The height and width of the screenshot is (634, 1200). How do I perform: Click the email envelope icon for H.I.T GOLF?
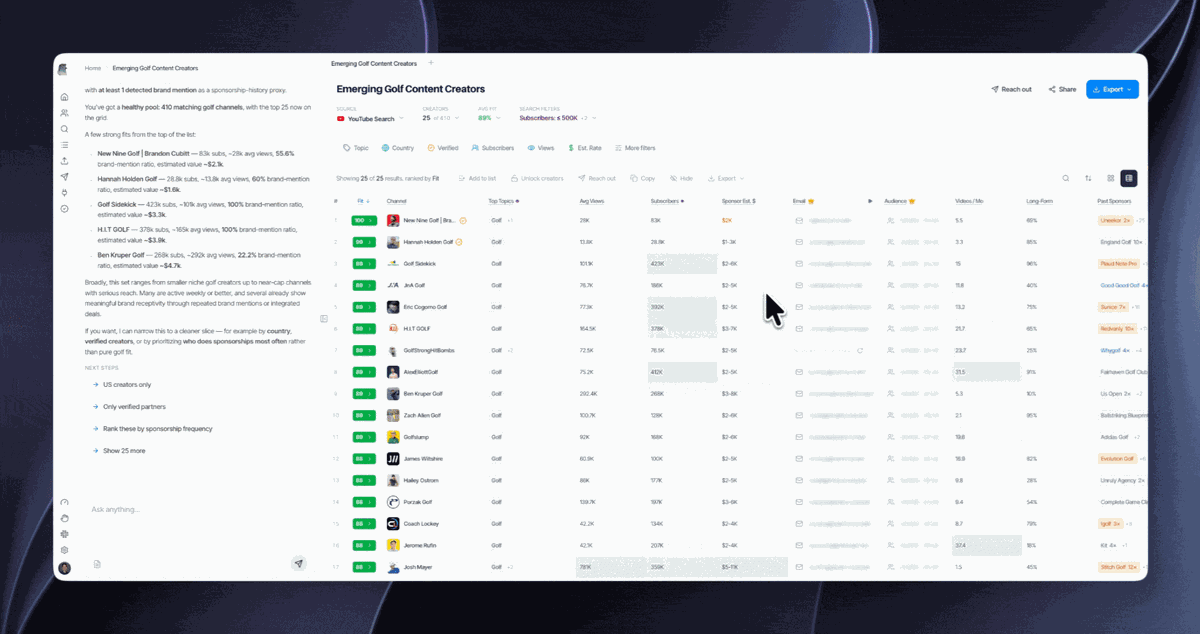(798, 328)
